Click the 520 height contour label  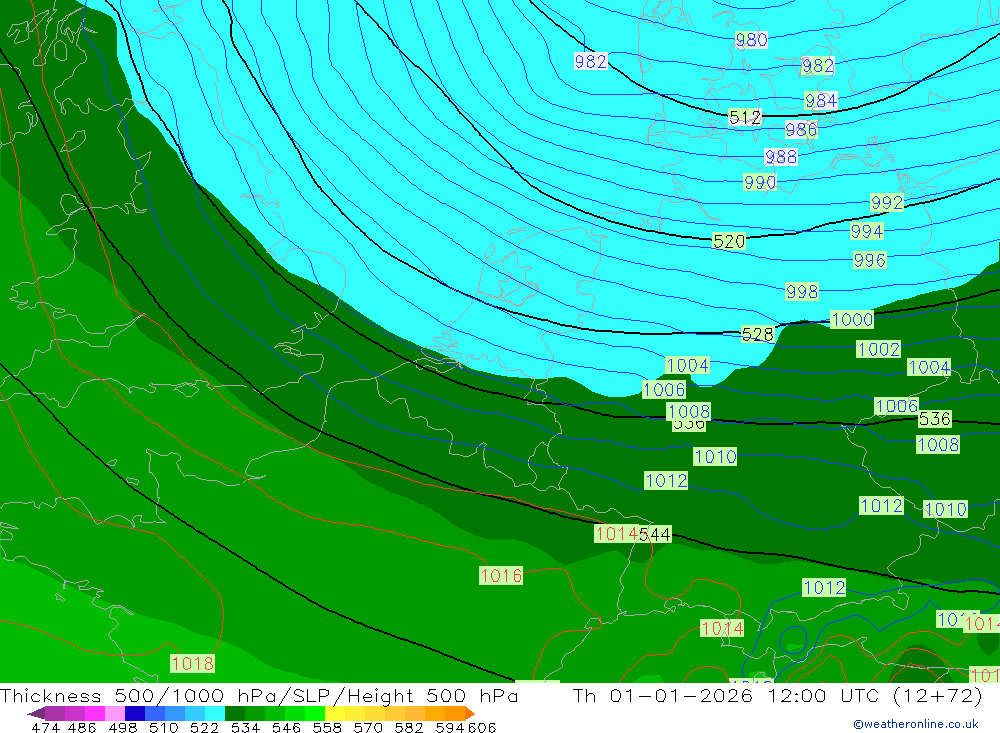pos(729,241)
